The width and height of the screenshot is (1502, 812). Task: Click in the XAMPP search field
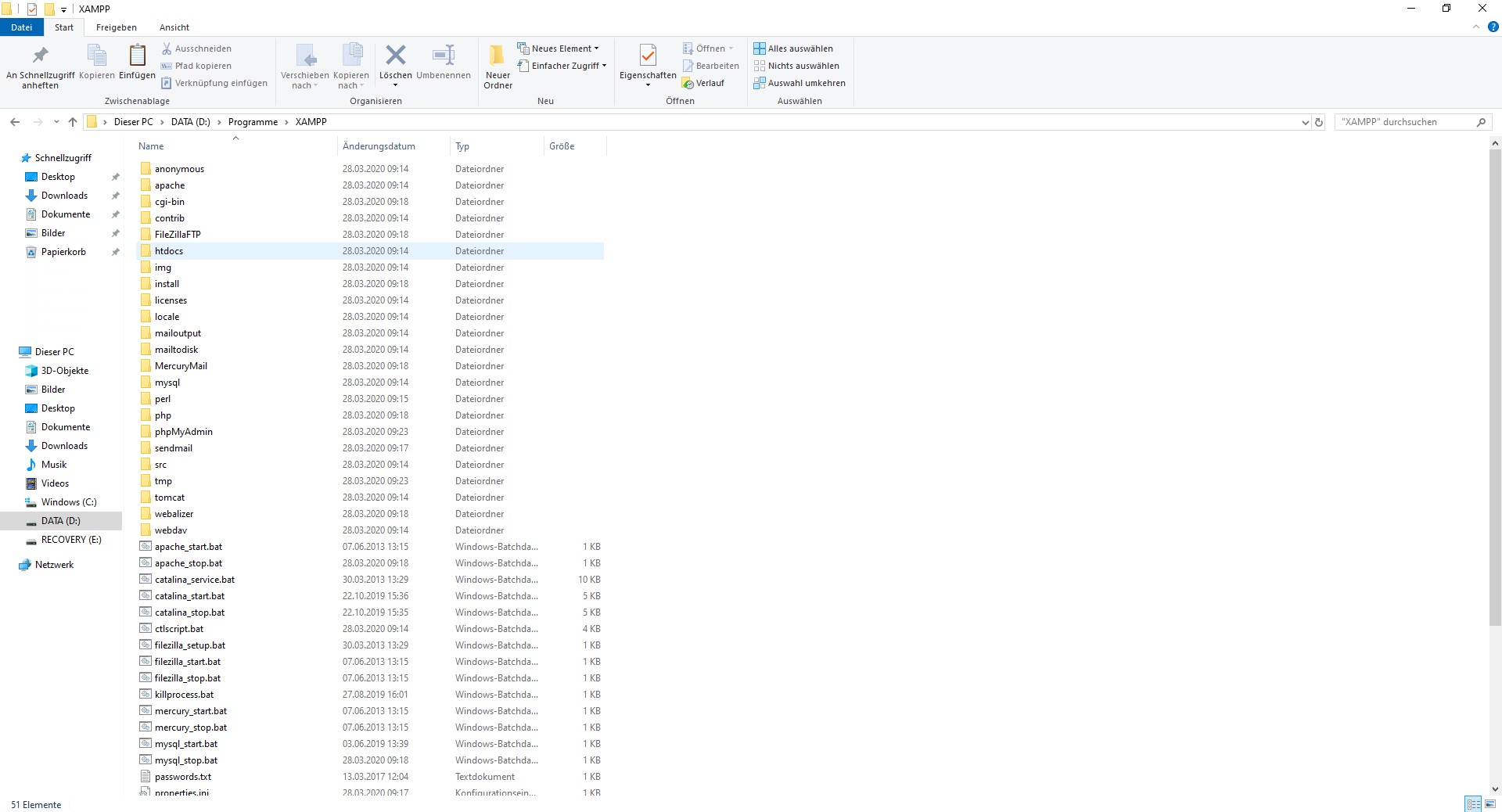coord(1404,122)
